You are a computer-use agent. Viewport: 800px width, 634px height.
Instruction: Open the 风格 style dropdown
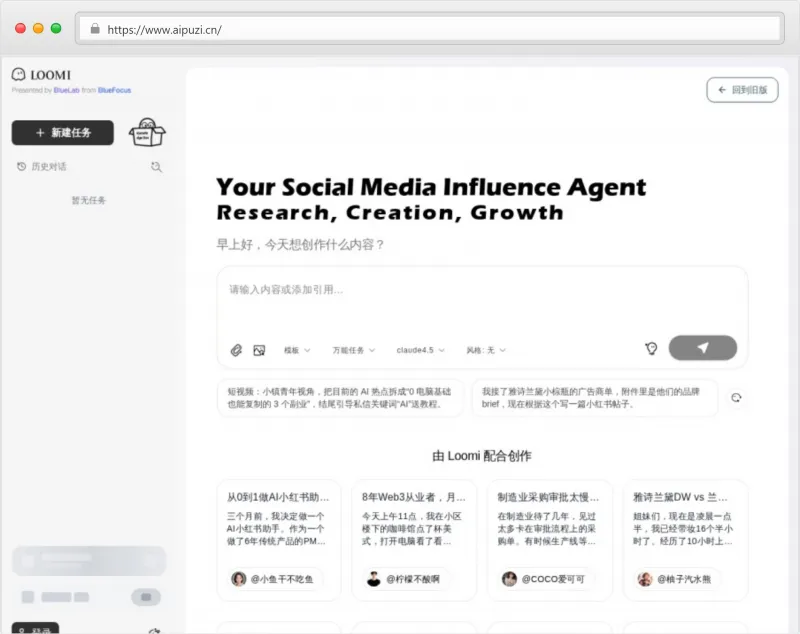pos(486,350)
